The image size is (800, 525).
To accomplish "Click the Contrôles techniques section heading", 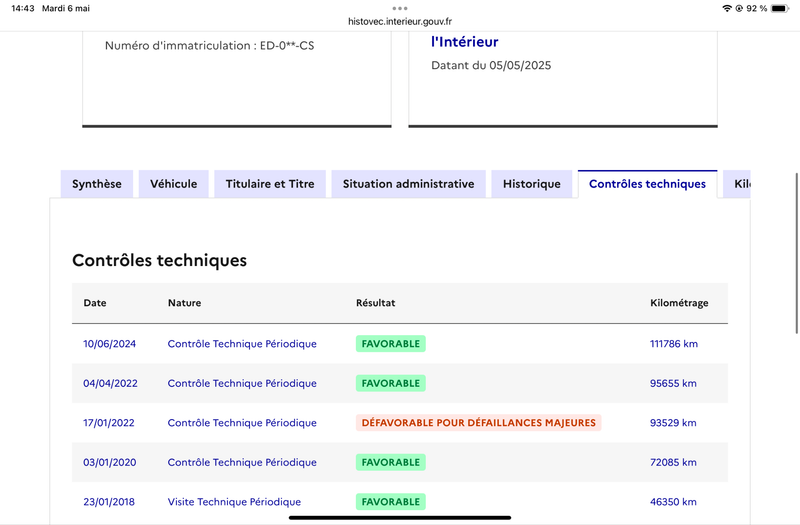I will click(x=159, y=260).
